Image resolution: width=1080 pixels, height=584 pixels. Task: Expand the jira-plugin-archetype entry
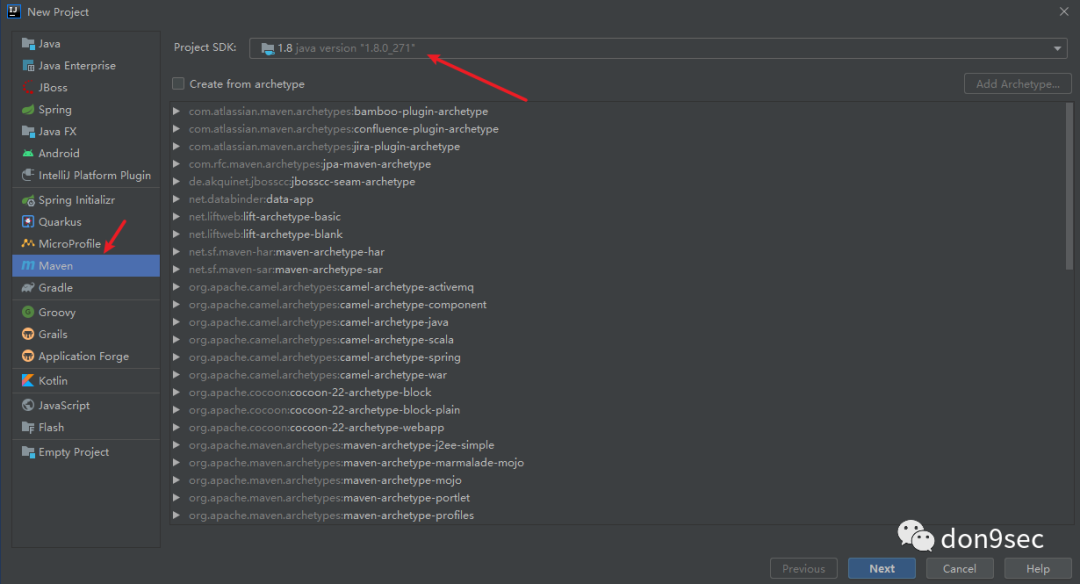tap(176, 146)
